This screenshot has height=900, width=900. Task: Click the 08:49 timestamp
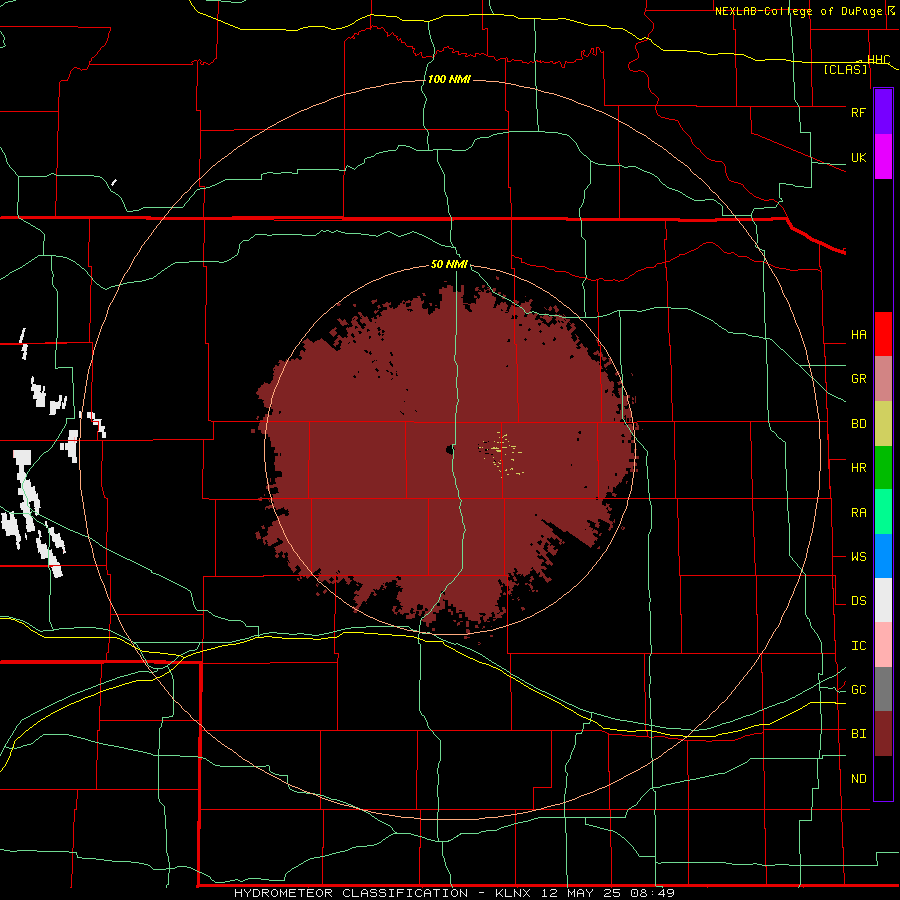click(x=652, y=893)
